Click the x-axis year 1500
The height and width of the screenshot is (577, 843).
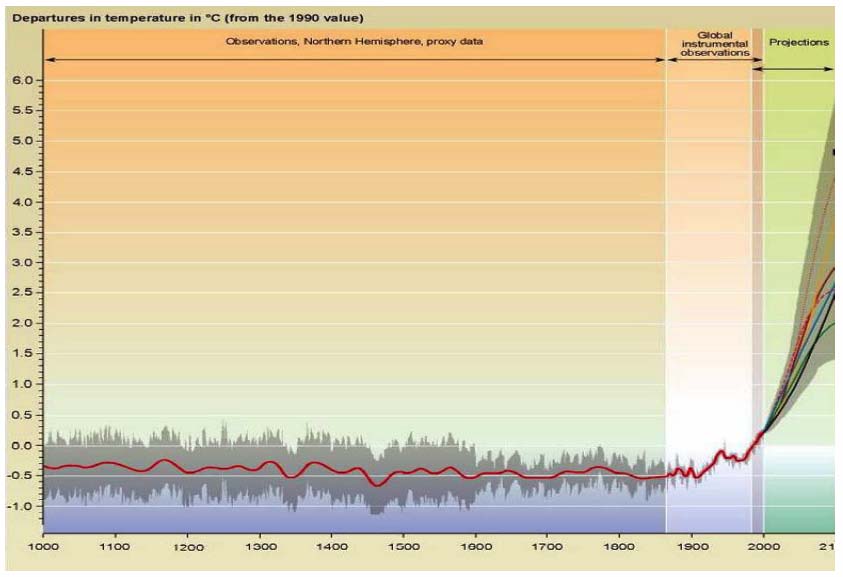coord(404,547)
